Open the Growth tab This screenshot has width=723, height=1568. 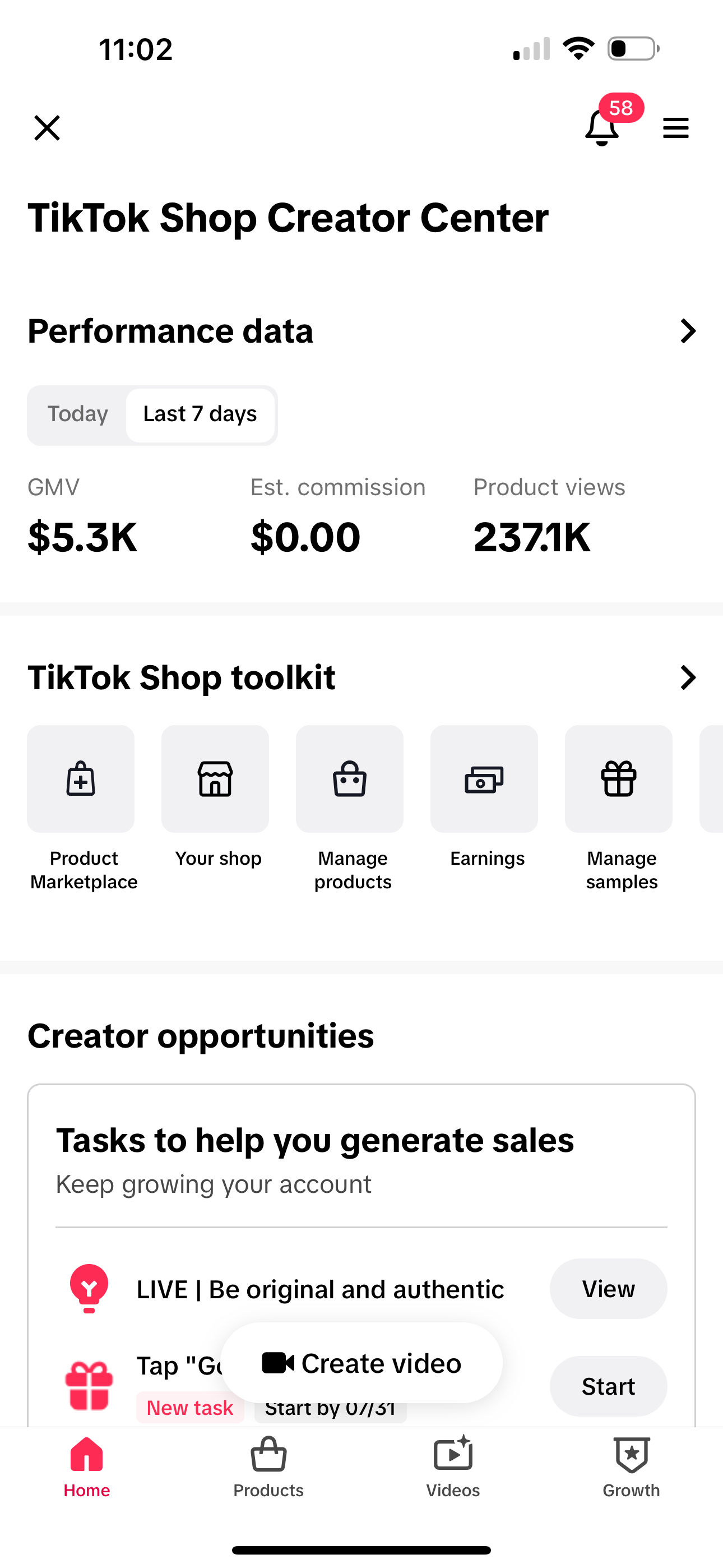631,1467
